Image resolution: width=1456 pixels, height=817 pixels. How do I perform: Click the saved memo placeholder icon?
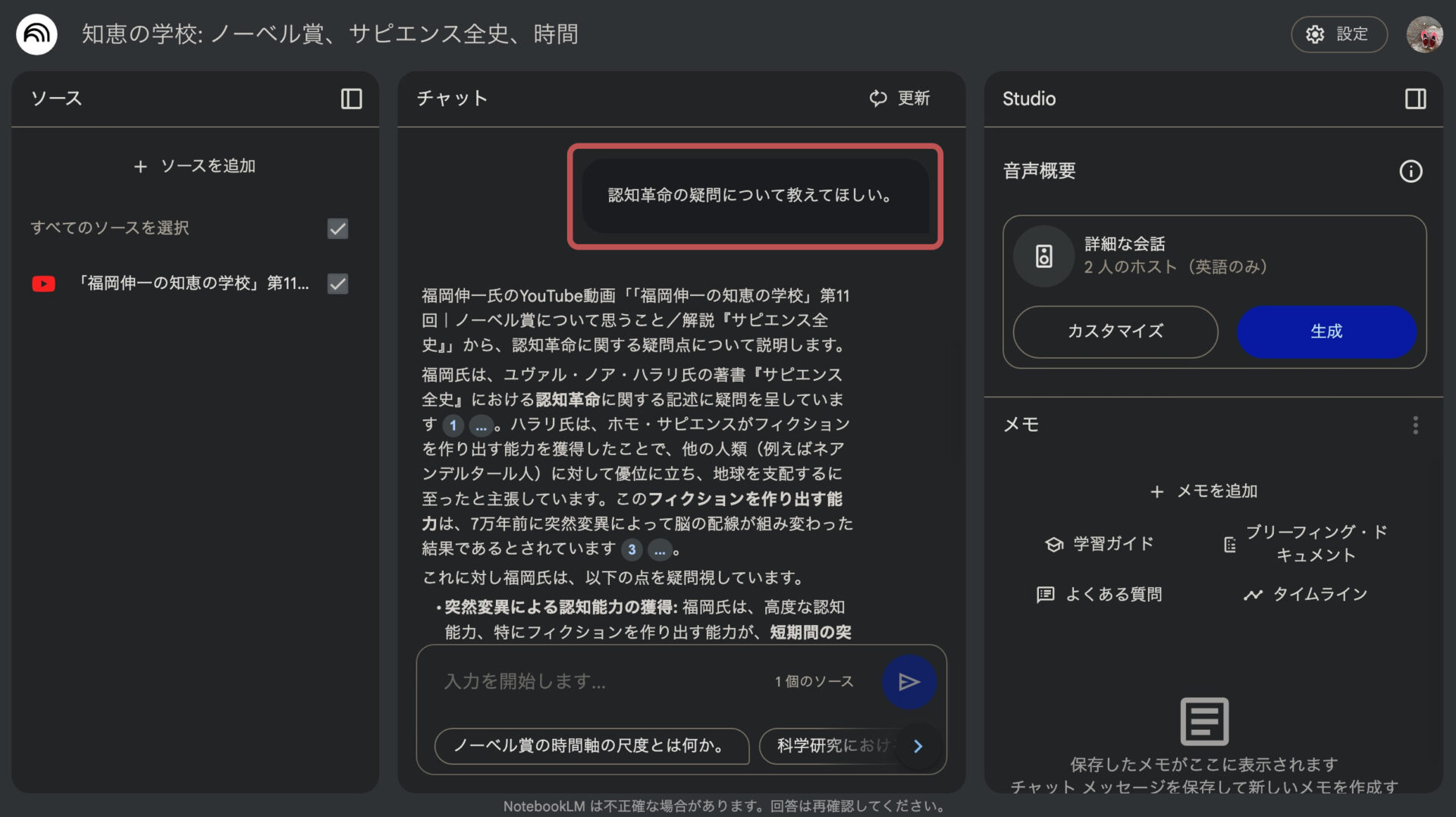(1204, 721)
